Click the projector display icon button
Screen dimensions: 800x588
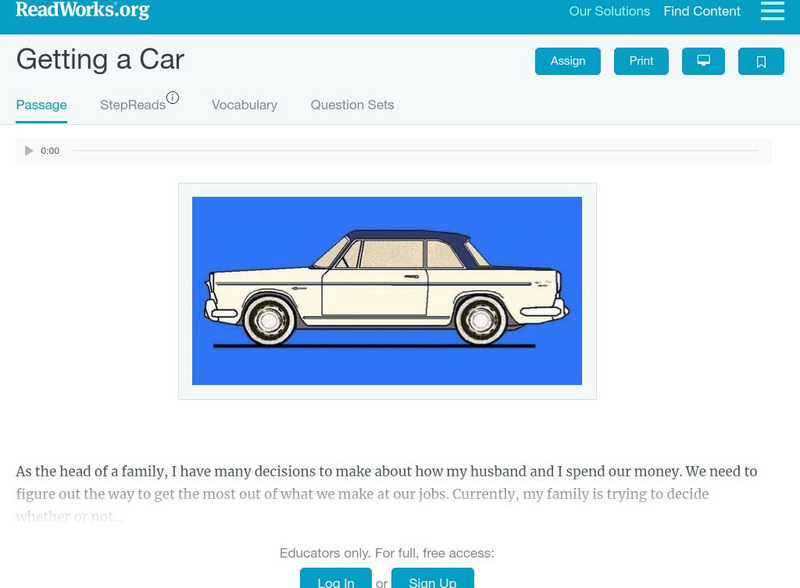point(703,61)
